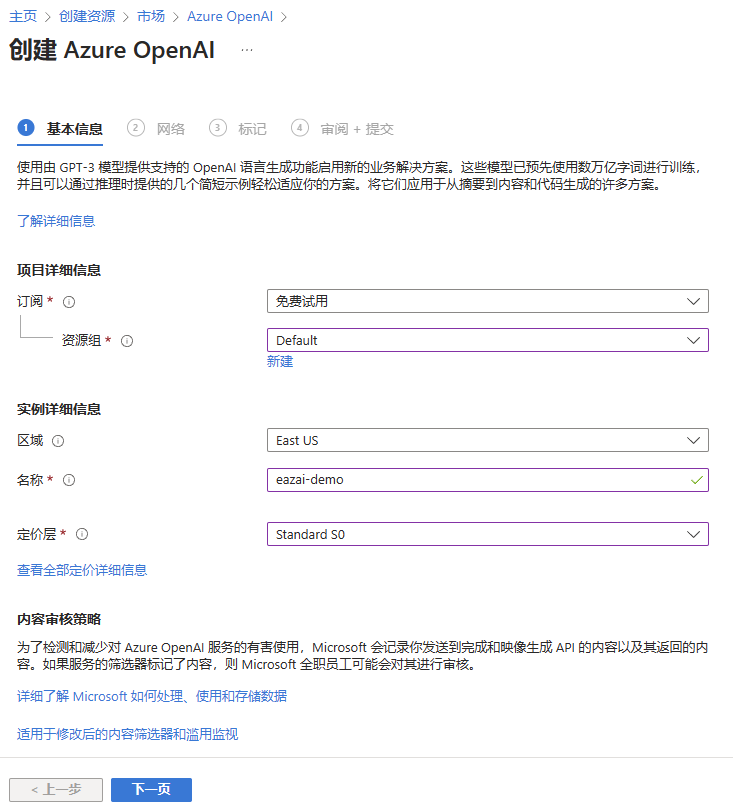Viewport: 733px width, 808px height.
Task: Click the info icon next to 名称
Action: pyautogui.click(x=69, y=480)
